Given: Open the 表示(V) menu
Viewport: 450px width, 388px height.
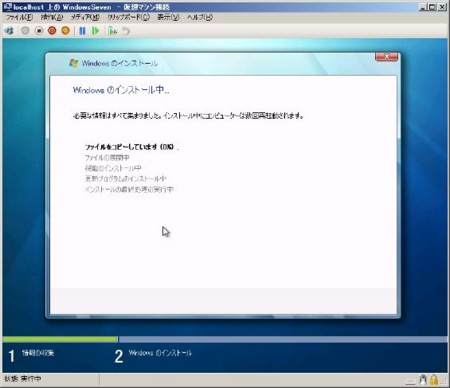Looking at the screenshot, I should [168, 17].
